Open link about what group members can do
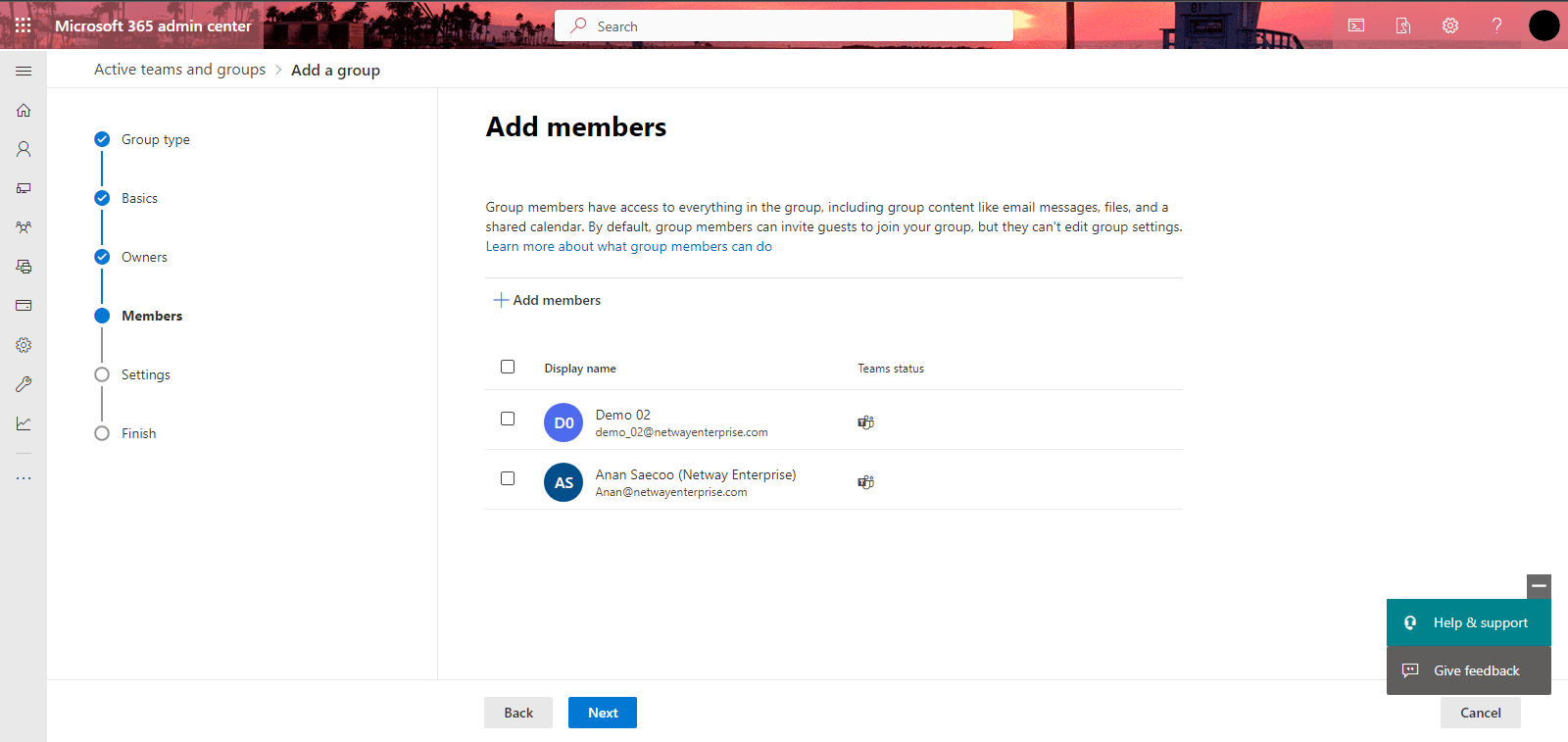This screenshot has width=1568, height=742. 628,247
